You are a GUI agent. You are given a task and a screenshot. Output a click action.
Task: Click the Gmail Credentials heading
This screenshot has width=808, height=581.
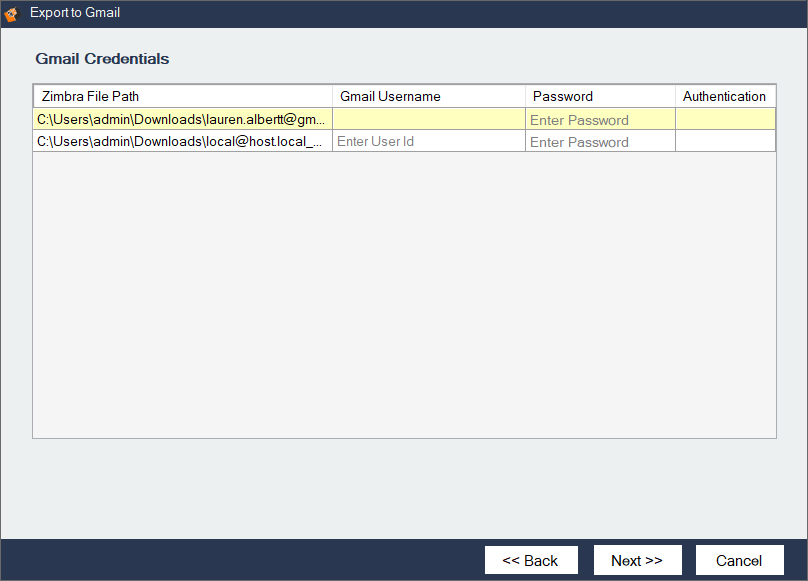coord(102,59)
